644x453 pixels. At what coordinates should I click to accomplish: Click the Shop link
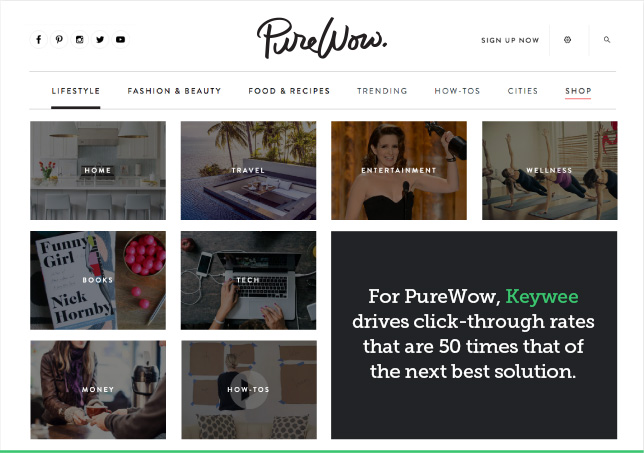[578, 91]
